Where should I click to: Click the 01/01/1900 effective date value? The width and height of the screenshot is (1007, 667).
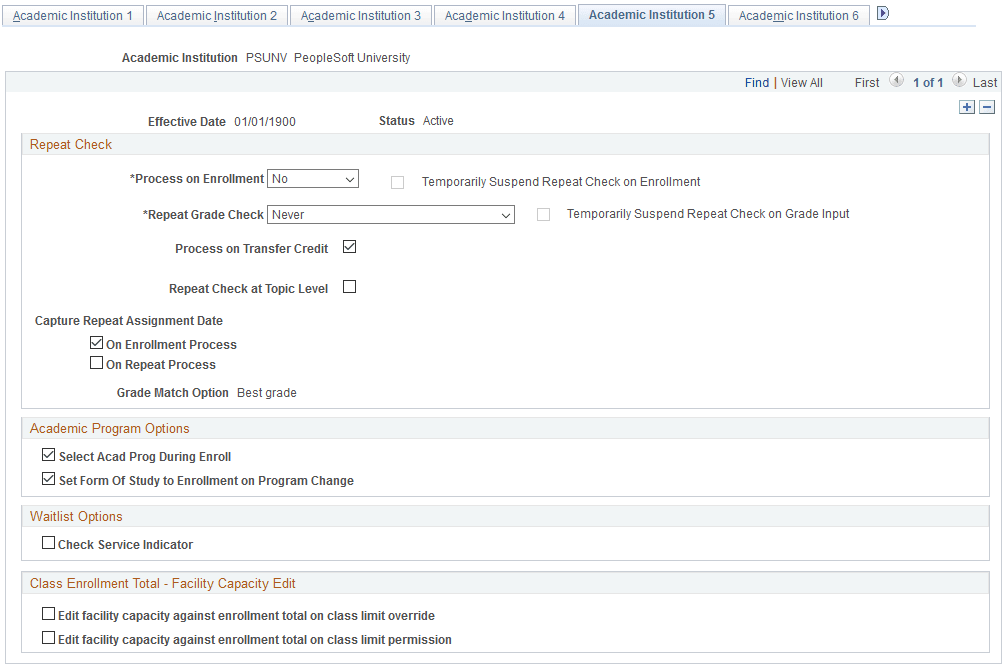(x=265, y=122)
